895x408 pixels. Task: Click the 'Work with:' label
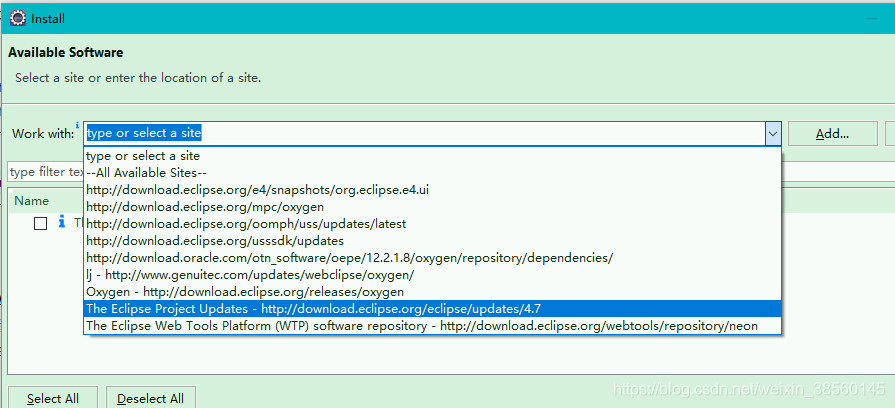43,134
